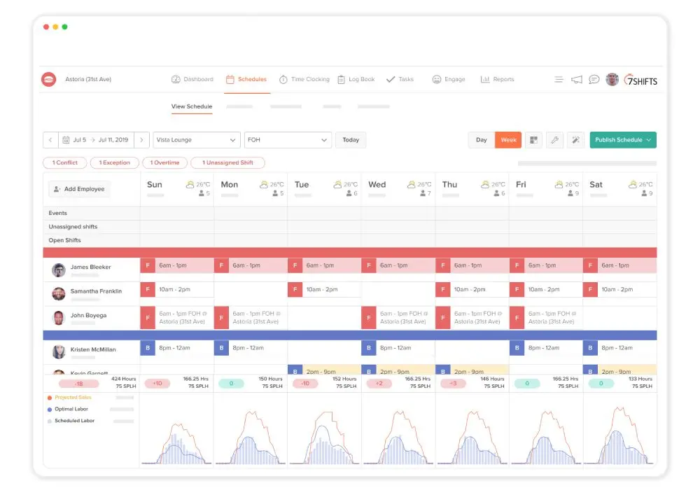Filter by 1 Overtime tag

pos(164,163)
